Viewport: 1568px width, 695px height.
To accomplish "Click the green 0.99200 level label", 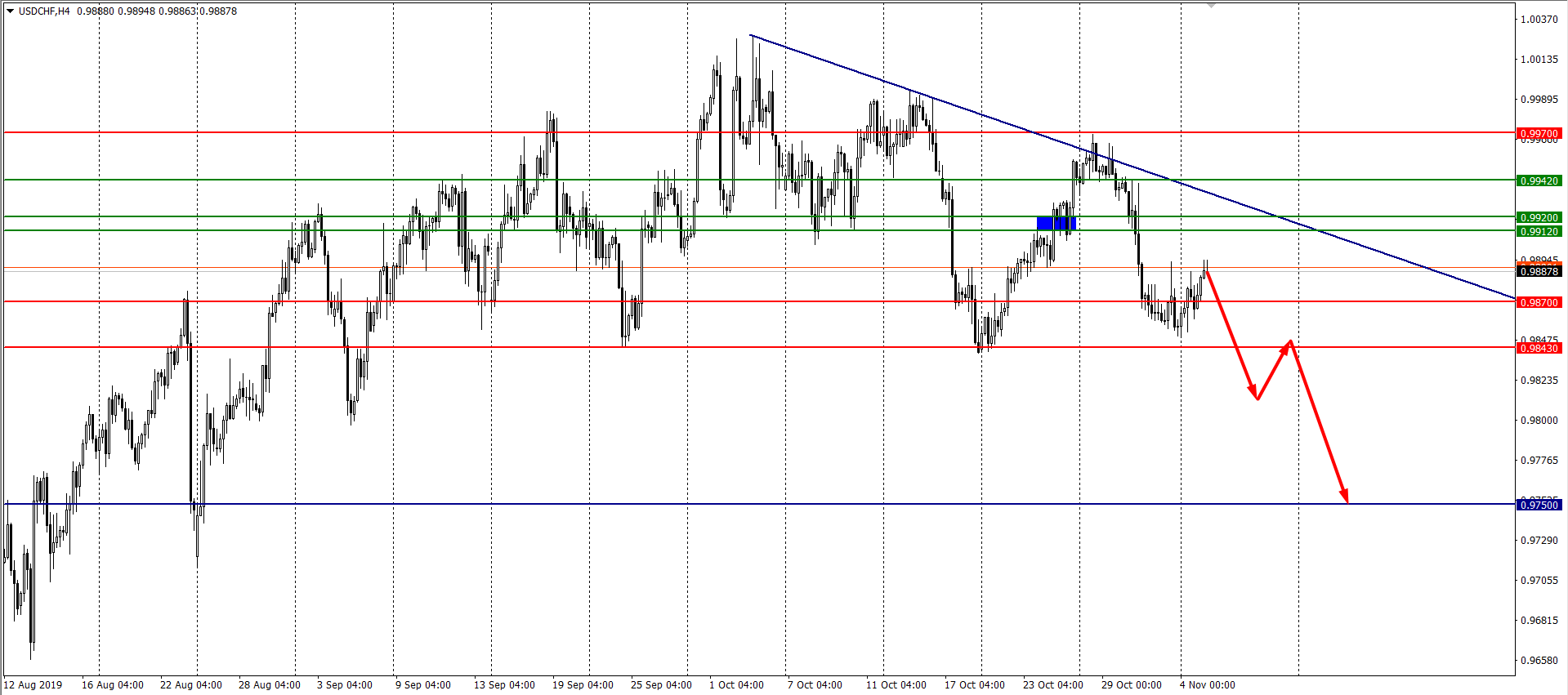I will [x=1539, y=218].
